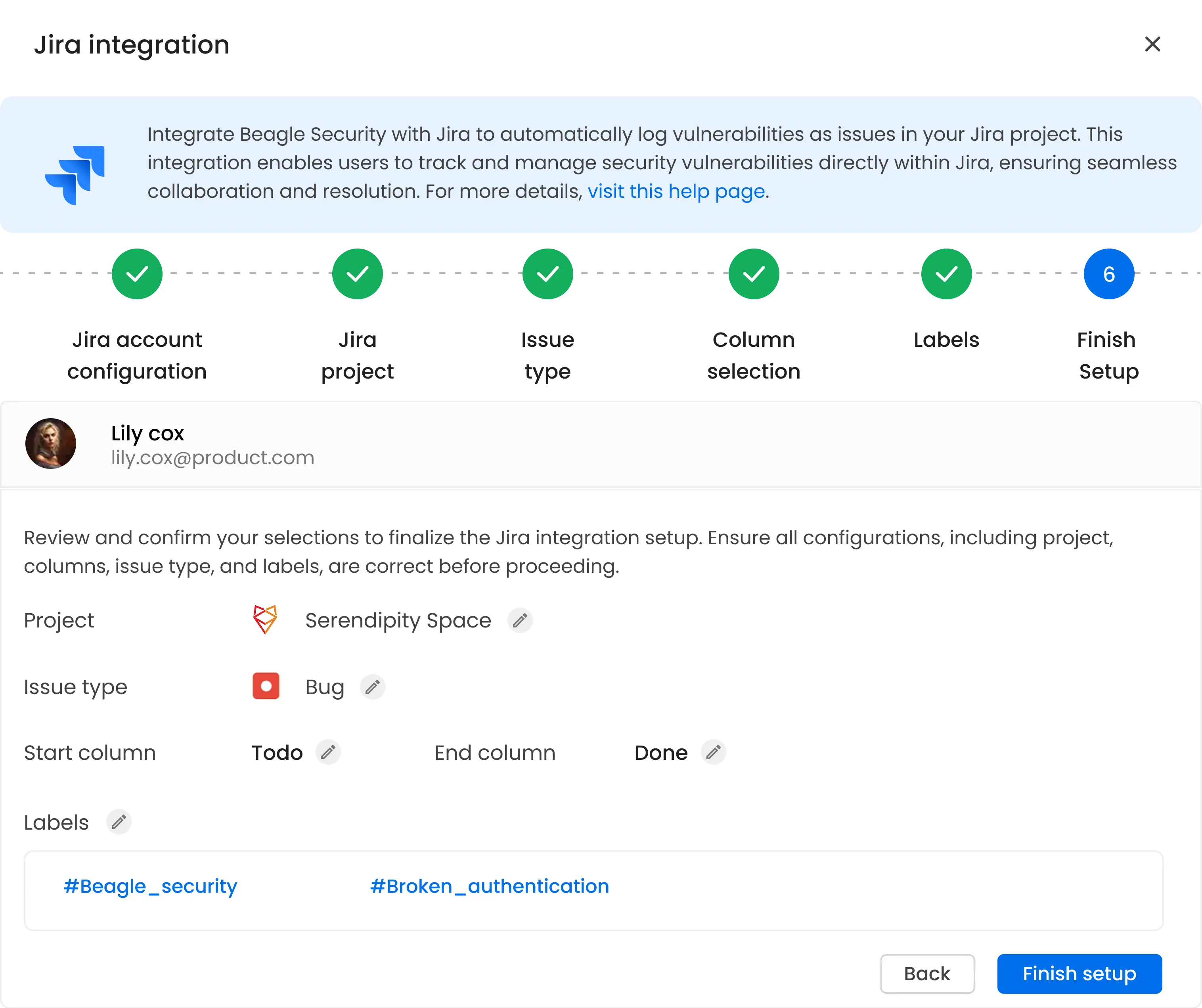Edit the Done end column

[x=713, y=753]
